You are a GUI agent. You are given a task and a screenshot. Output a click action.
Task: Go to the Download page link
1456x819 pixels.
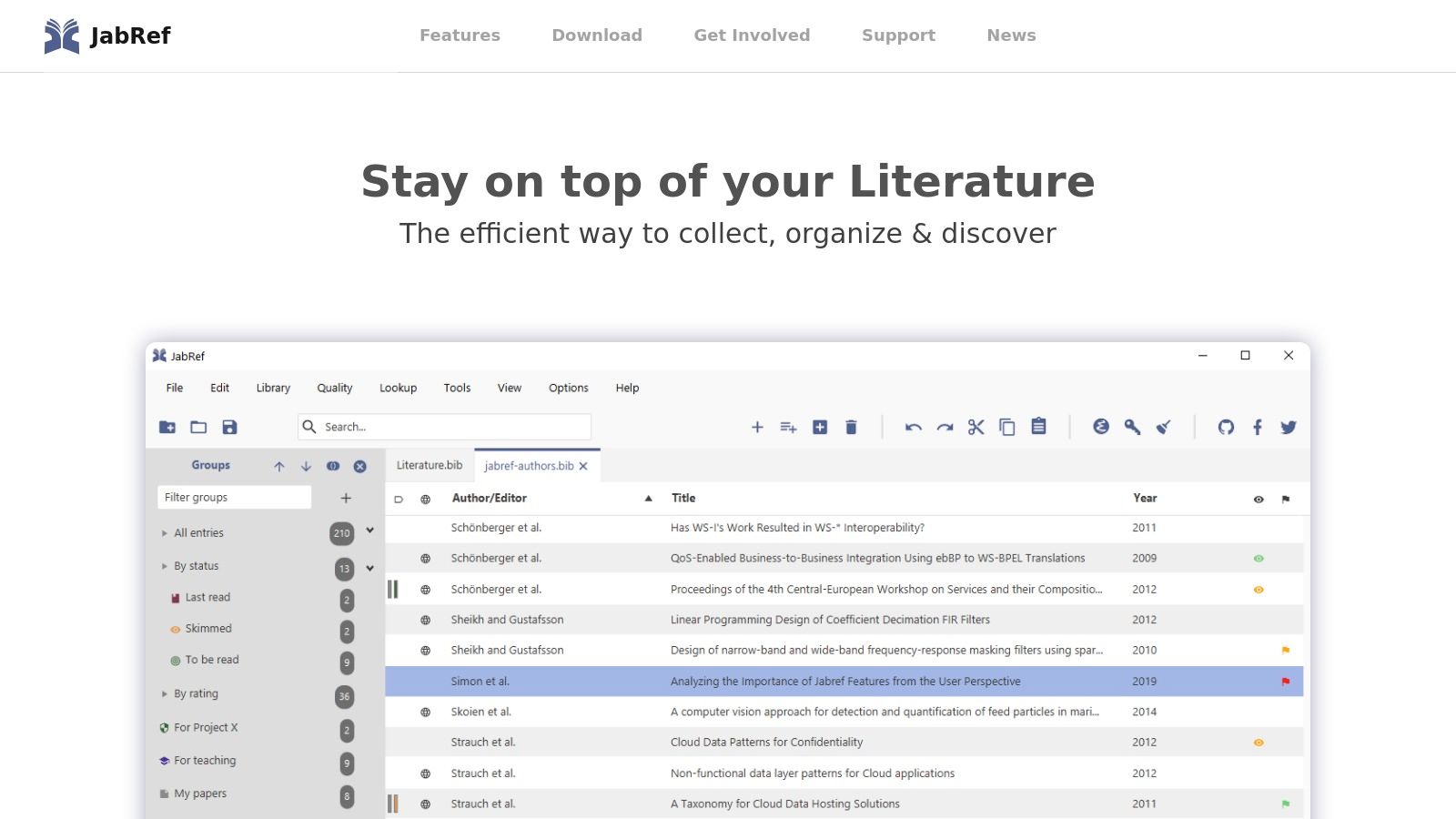pyautogui.click(x=597, y=35)
